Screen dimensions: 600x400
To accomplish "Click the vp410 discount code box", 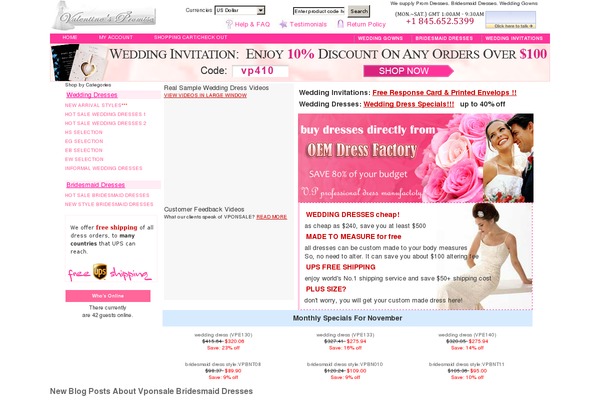I will click(x=260, y=71).
